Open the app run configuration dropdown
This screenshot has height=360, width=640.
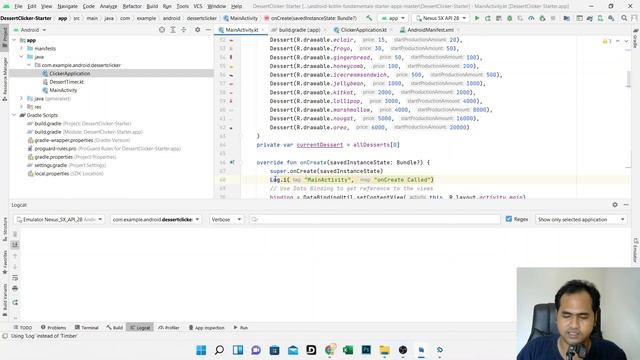pos(393,18)
